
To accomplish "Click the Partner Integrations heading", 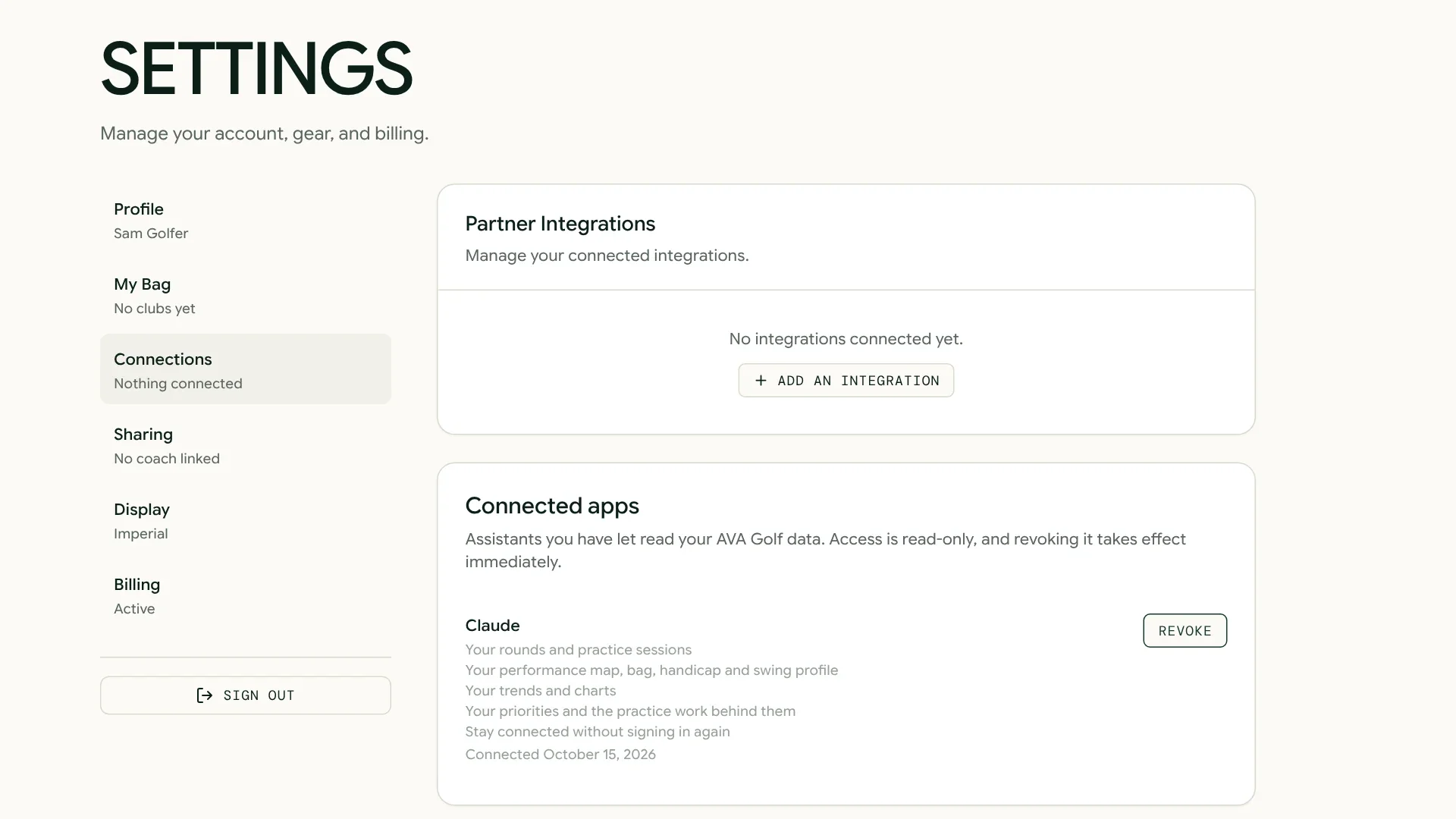I will (x=560, y=224).
